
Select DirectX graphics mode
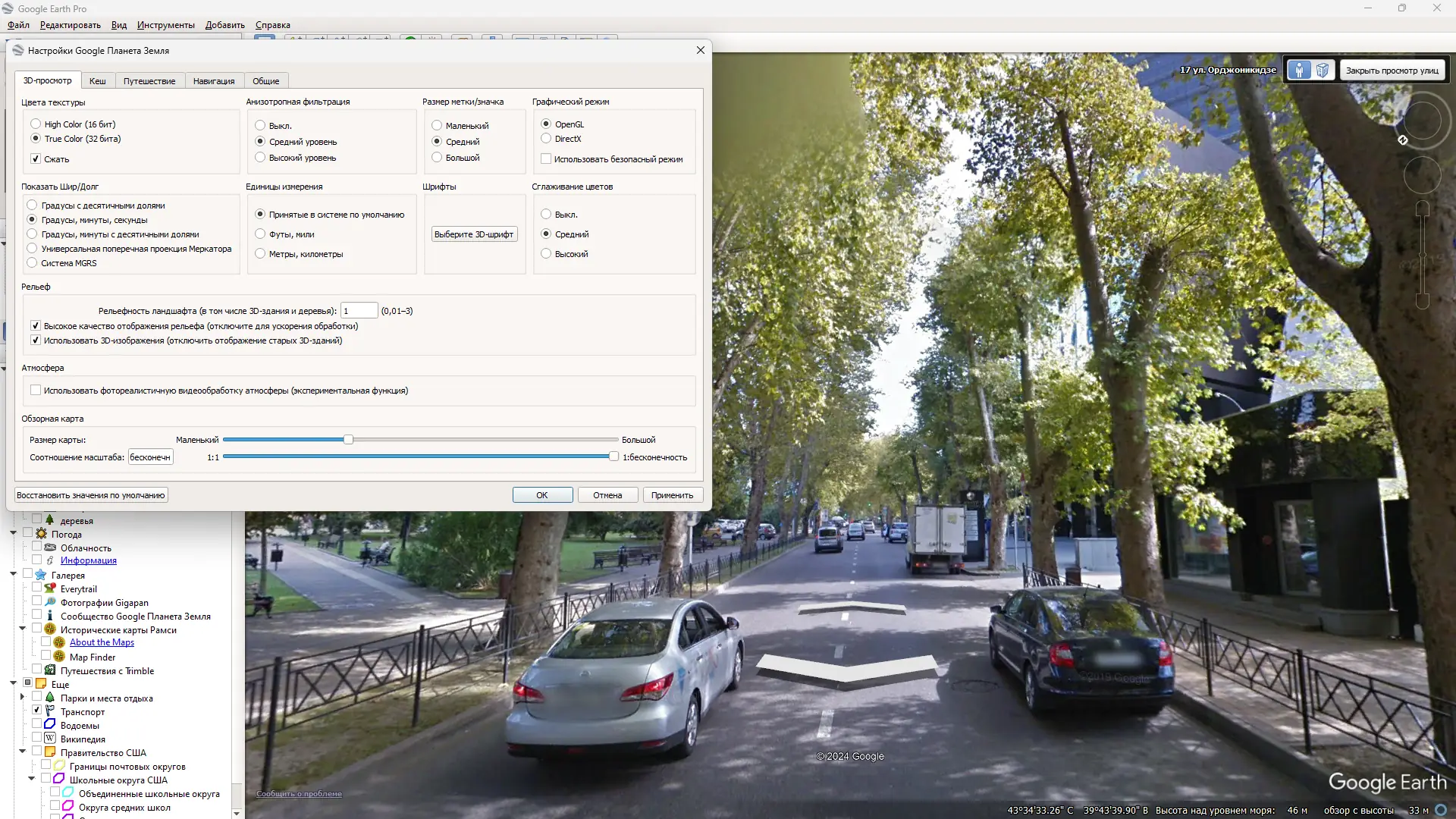point(546,139)
